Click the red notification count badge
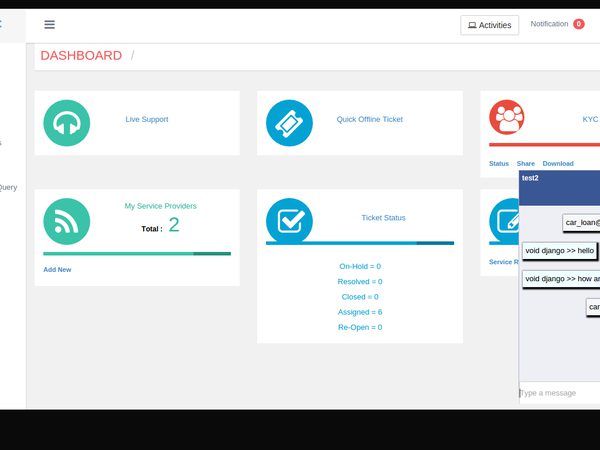The image size is (600, 450). click(x=579, y=24)
